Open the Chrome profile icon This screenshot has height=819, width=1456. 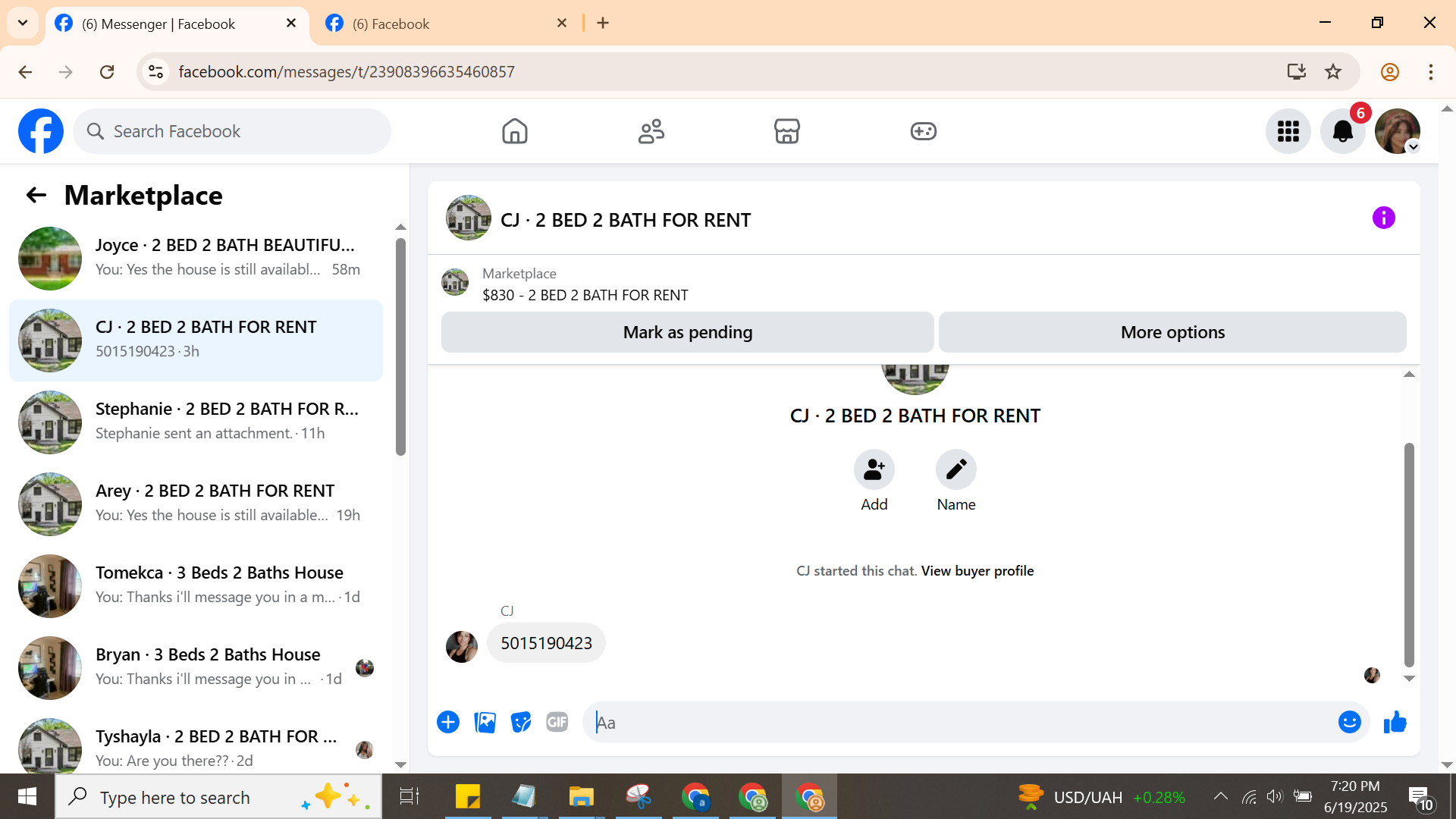point(1390,72)
